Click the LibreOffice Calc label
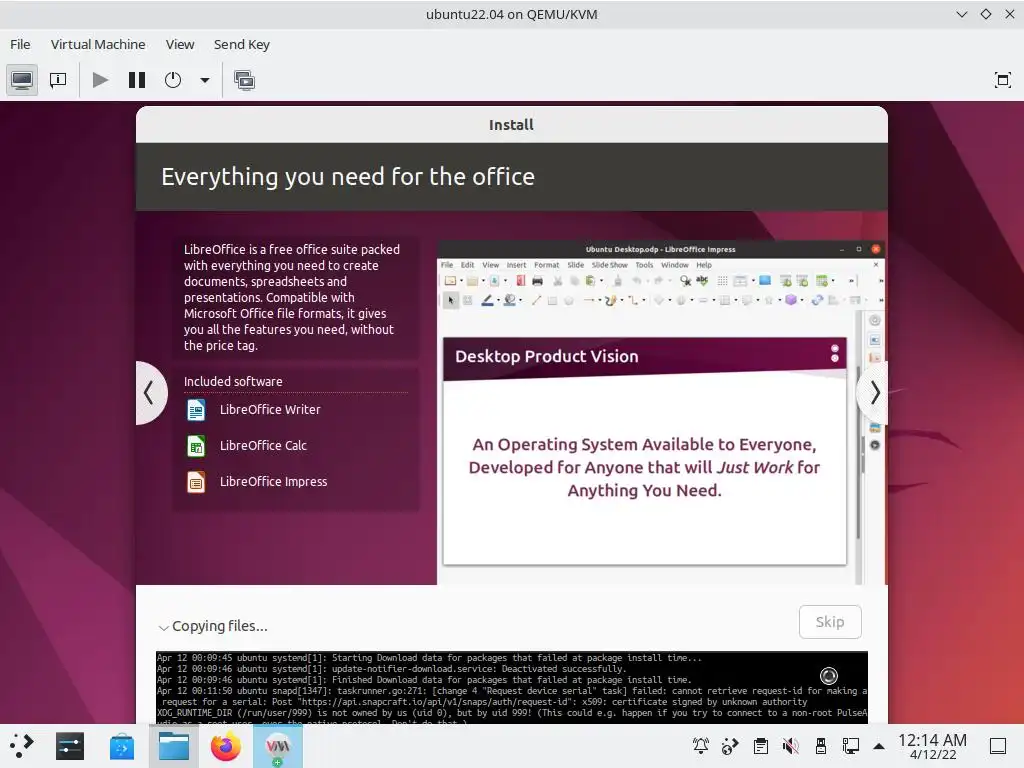Viewport: 1024px width, 768px height. (x=263, y=445)
